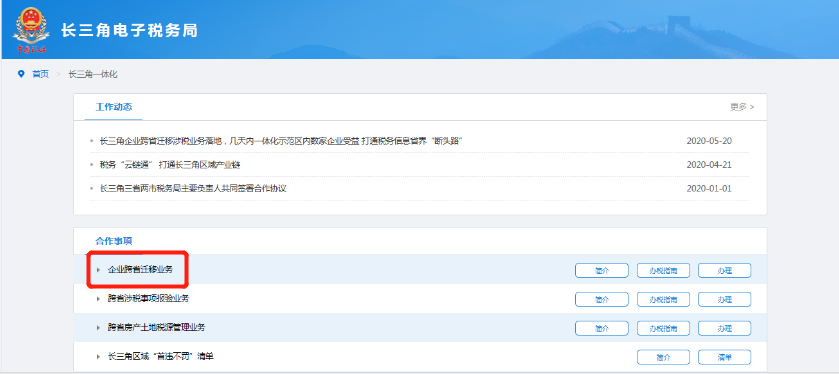Click the date 2020-04-21
The image size is (839, 374).
tap(709, 165)
